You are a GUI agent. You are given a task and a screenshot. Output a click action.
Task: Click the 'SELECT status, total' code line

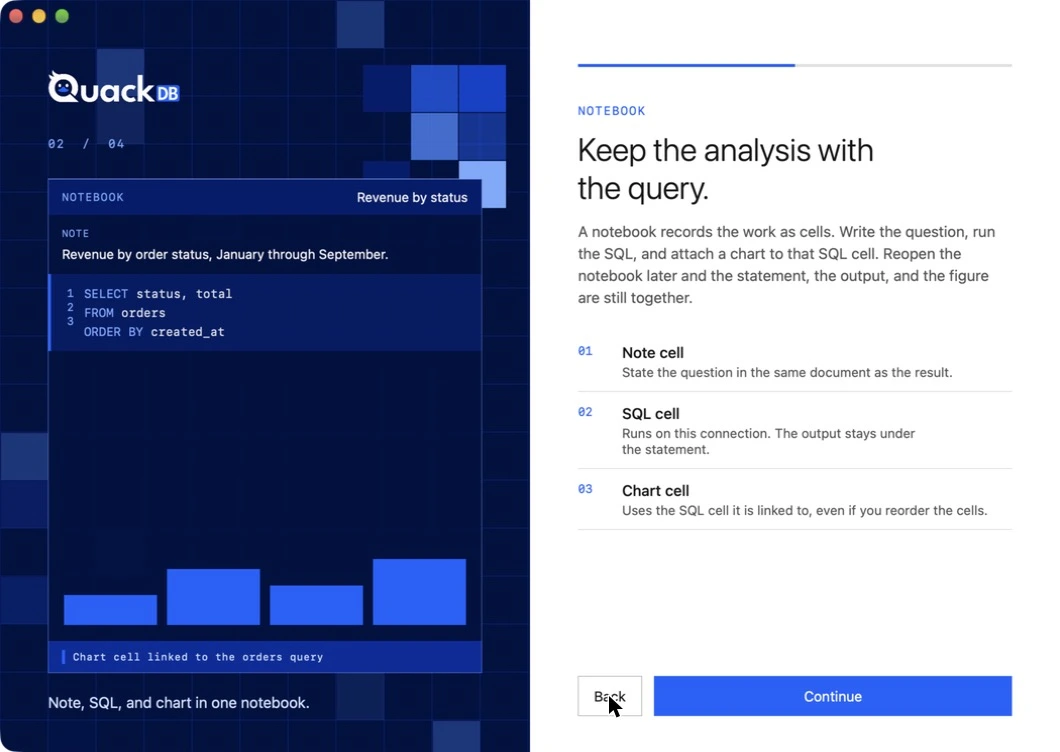coord(158,293)
